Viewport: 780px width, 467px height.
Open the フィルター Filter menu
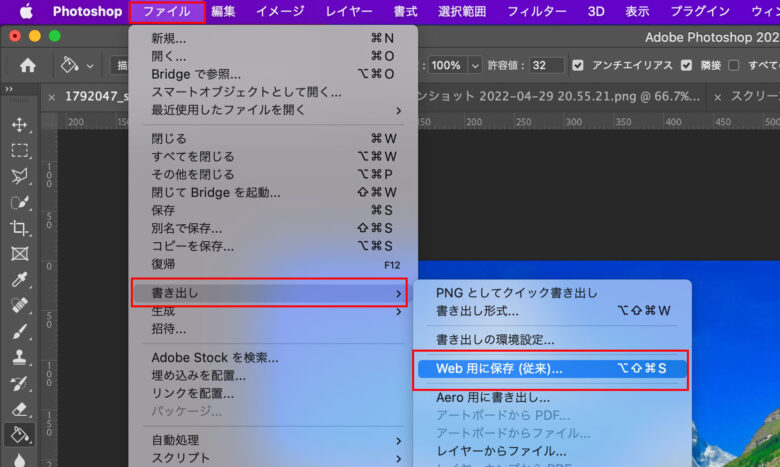click(x=537, y=11)
